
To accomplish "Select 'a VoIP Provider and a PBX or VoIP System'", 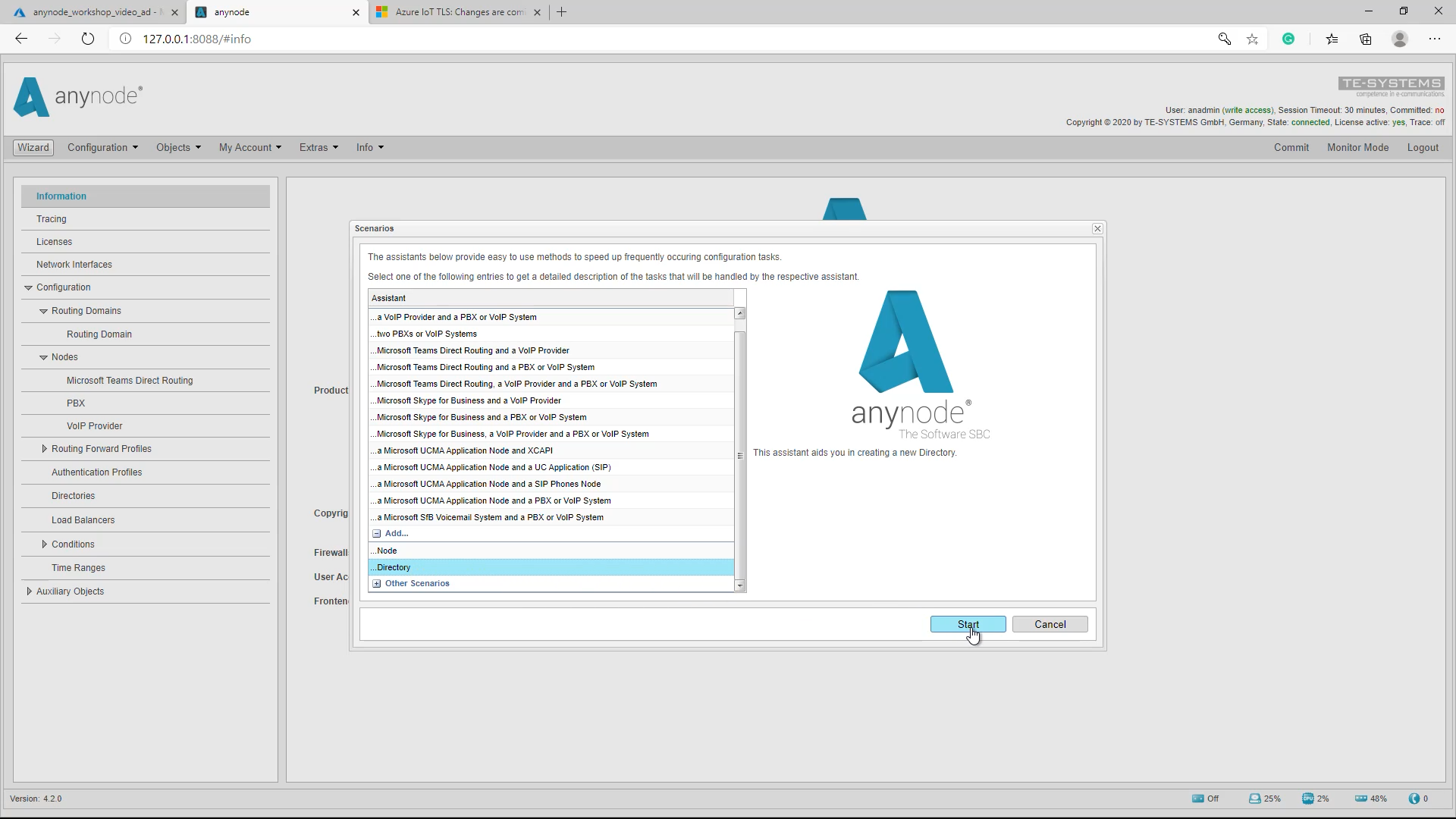I will pyautogui.click(x=551, y=317).
